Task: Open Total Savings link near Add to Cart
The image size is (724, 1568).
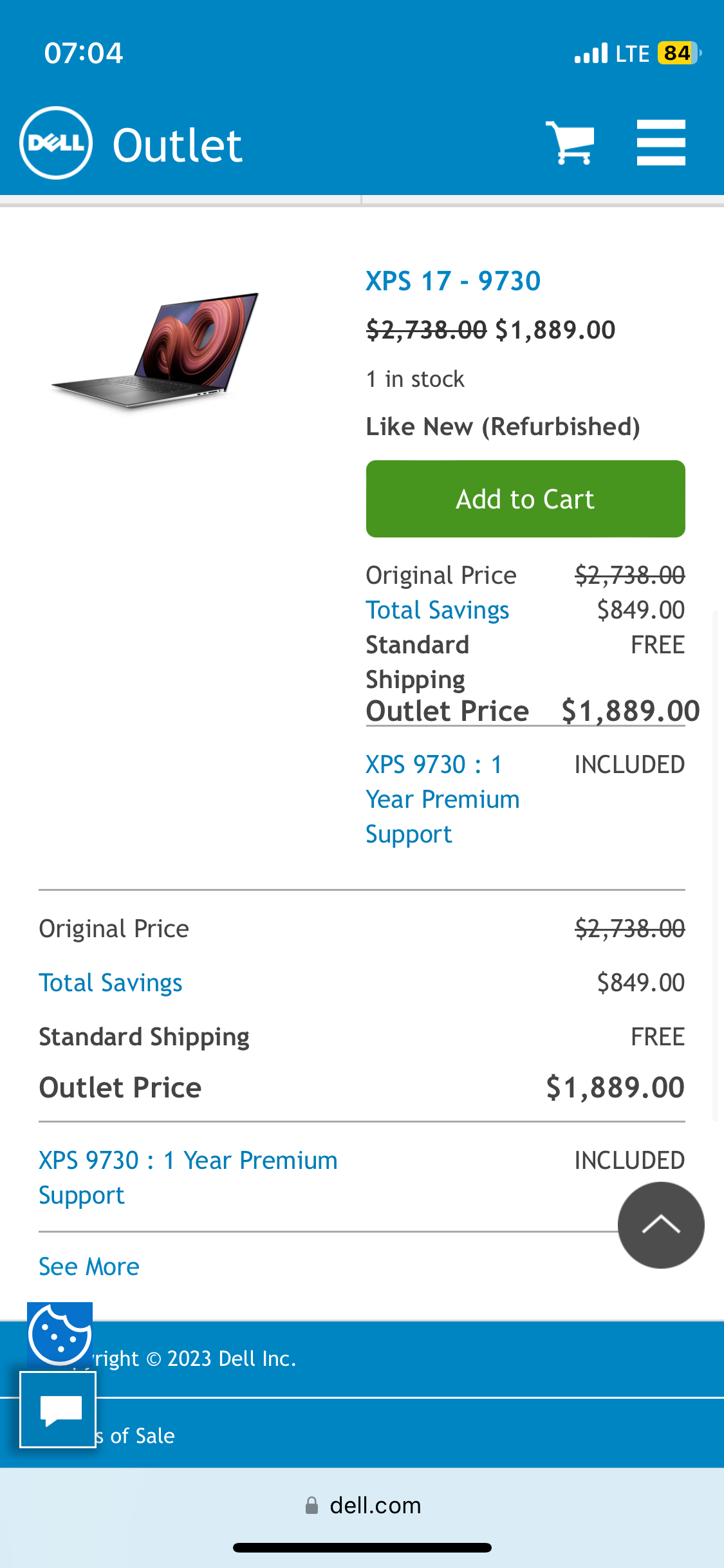Action: (438, 610)
